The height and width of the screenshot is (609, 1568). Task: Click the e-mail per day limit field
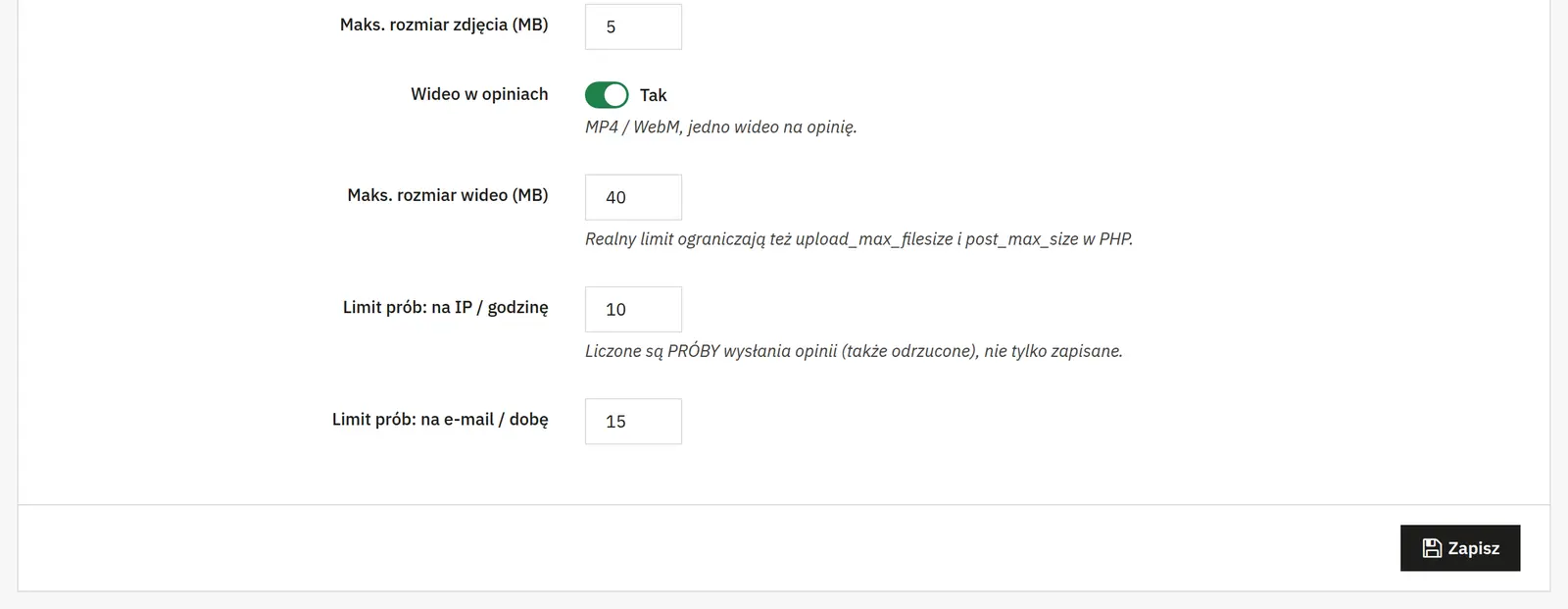coord(633,421)
